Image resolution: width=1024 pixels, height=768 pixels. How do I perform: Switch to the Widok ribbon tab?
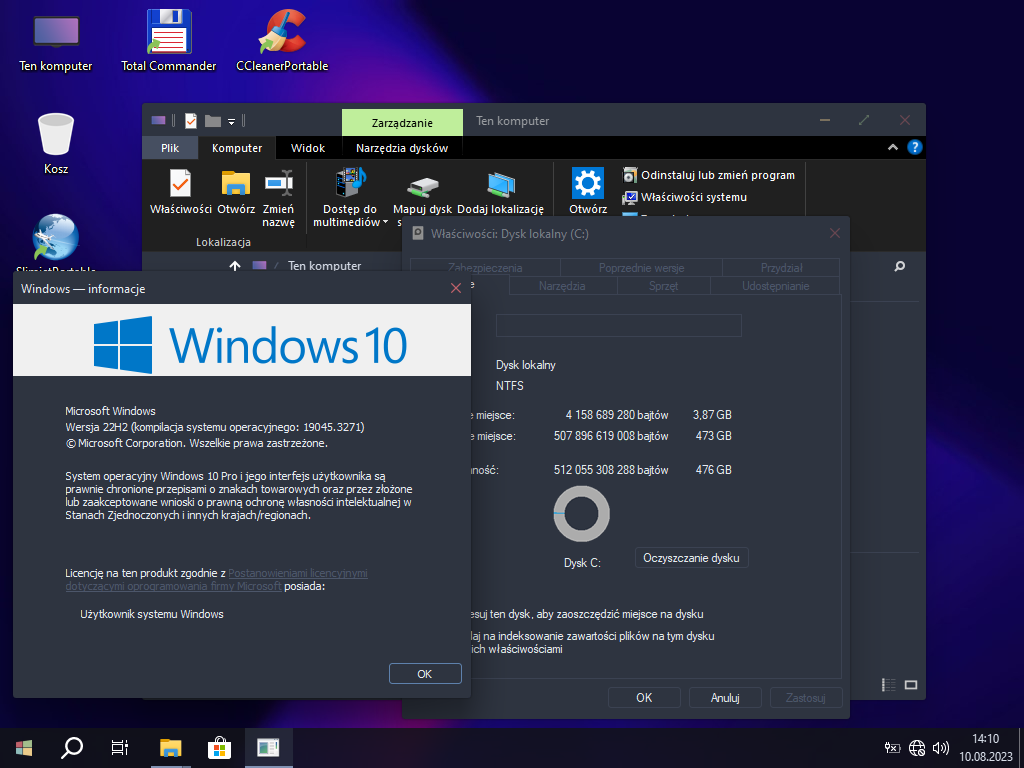[x=308, y=148]
